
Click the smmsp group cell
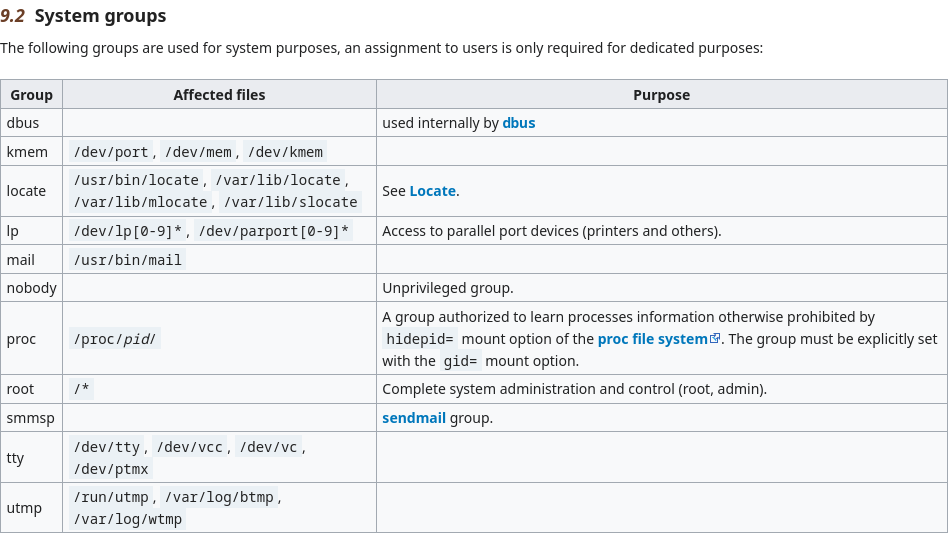pos(31,418)
